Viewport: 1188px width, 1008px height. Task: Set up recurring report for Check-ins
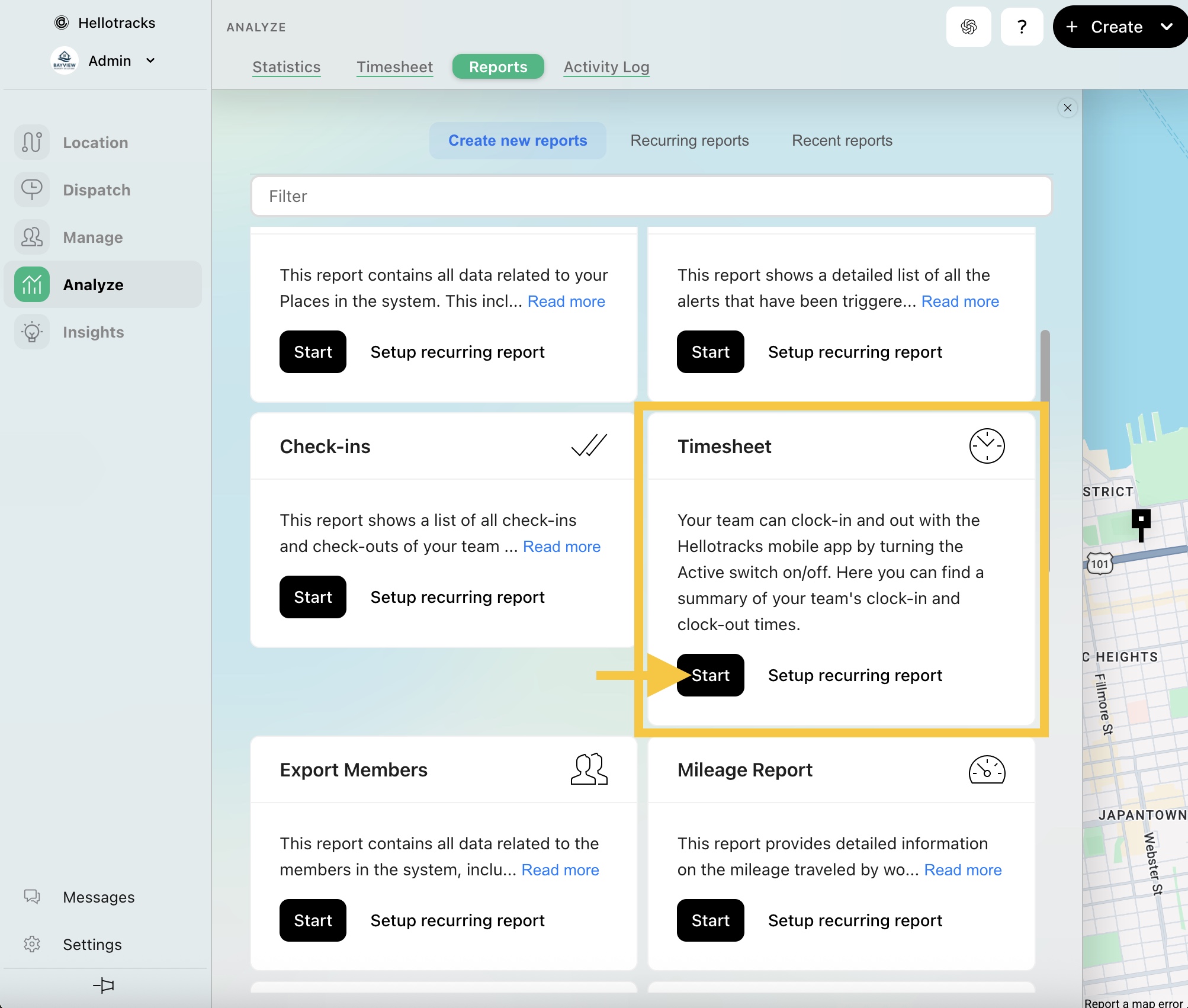[x=457, y=597]
